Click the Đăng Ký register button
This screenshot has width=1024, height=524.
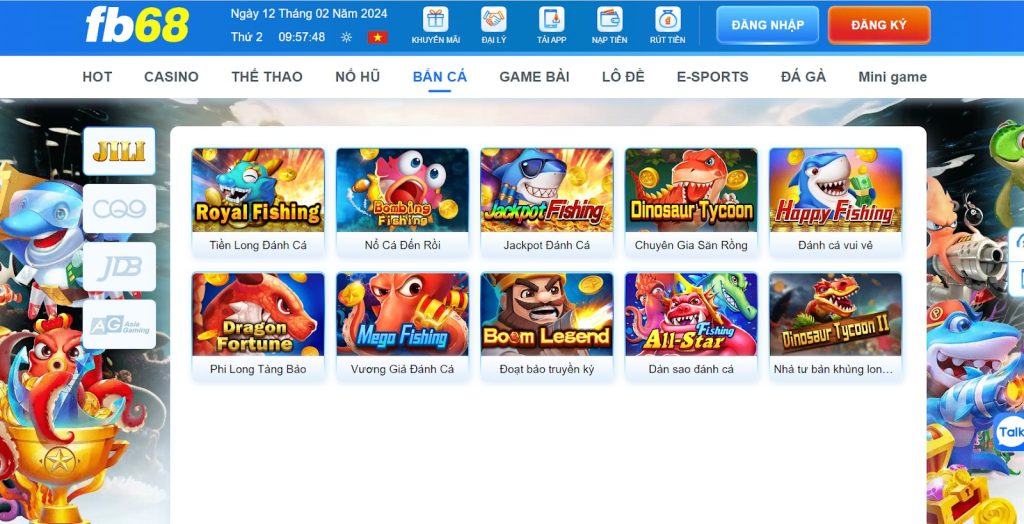click(879, 25)
